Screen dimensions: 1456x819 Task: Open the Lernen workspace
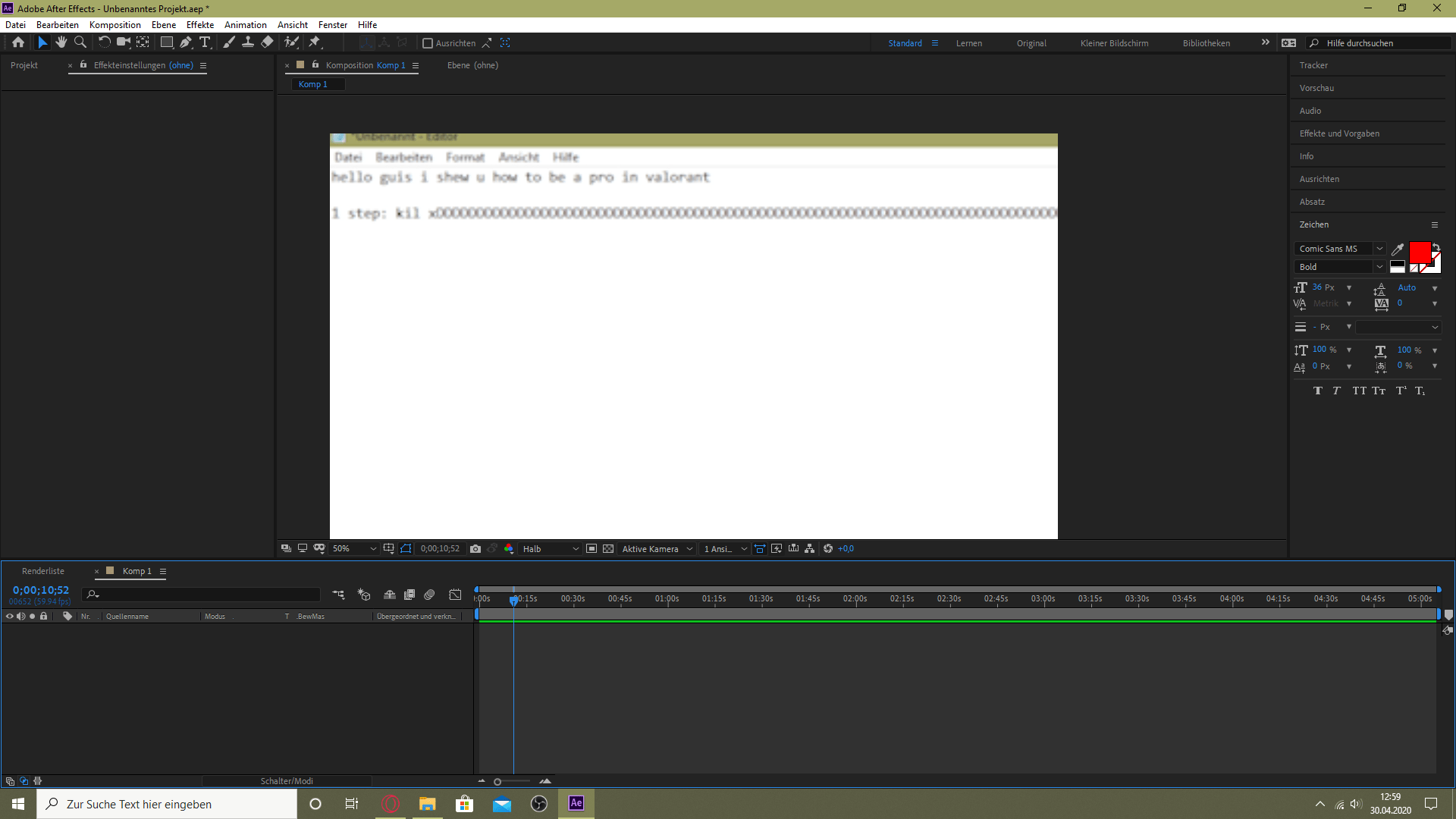(x=969, y=43)
